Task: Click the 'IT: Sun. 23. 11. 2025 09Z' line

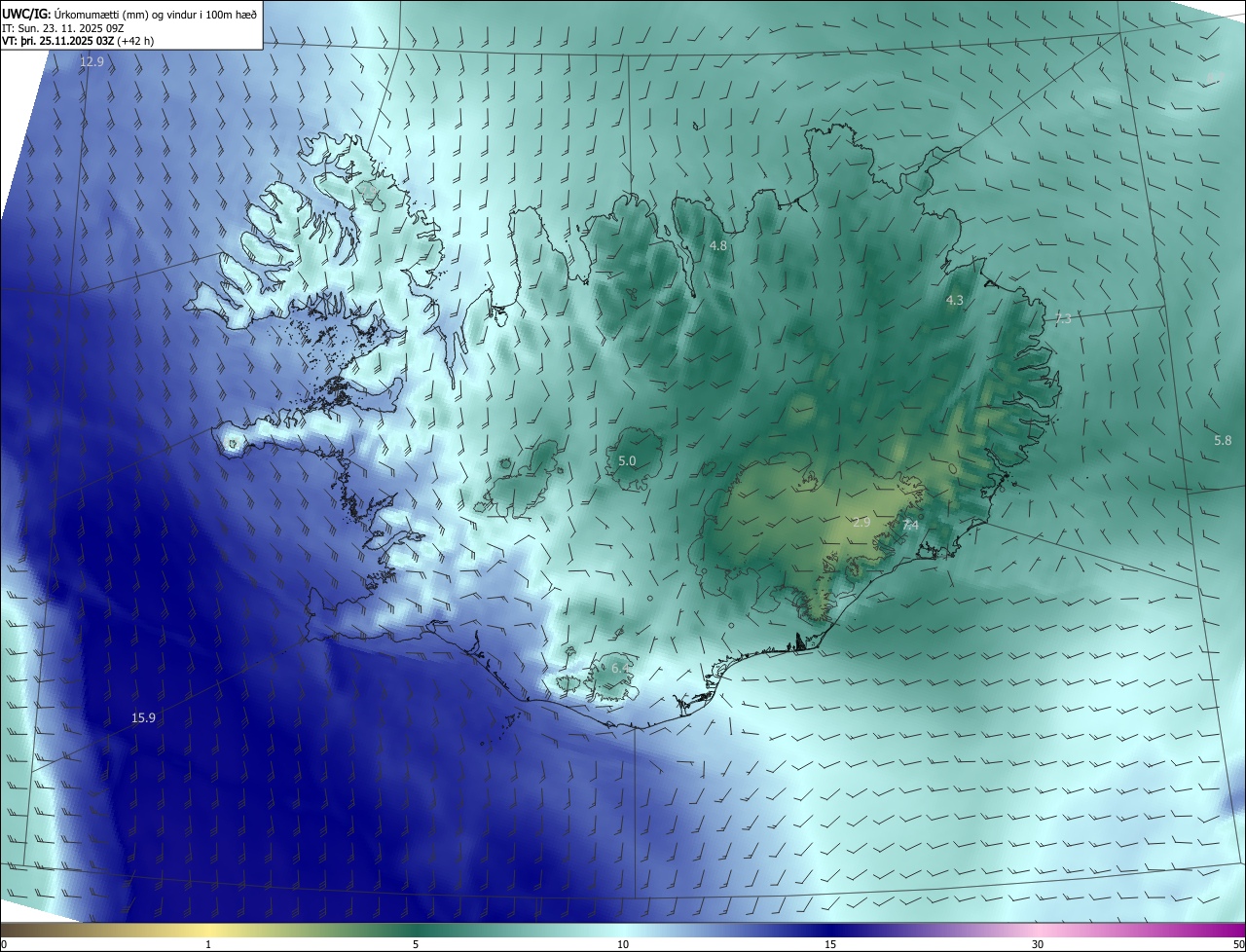Action: [x=62, y=27]
